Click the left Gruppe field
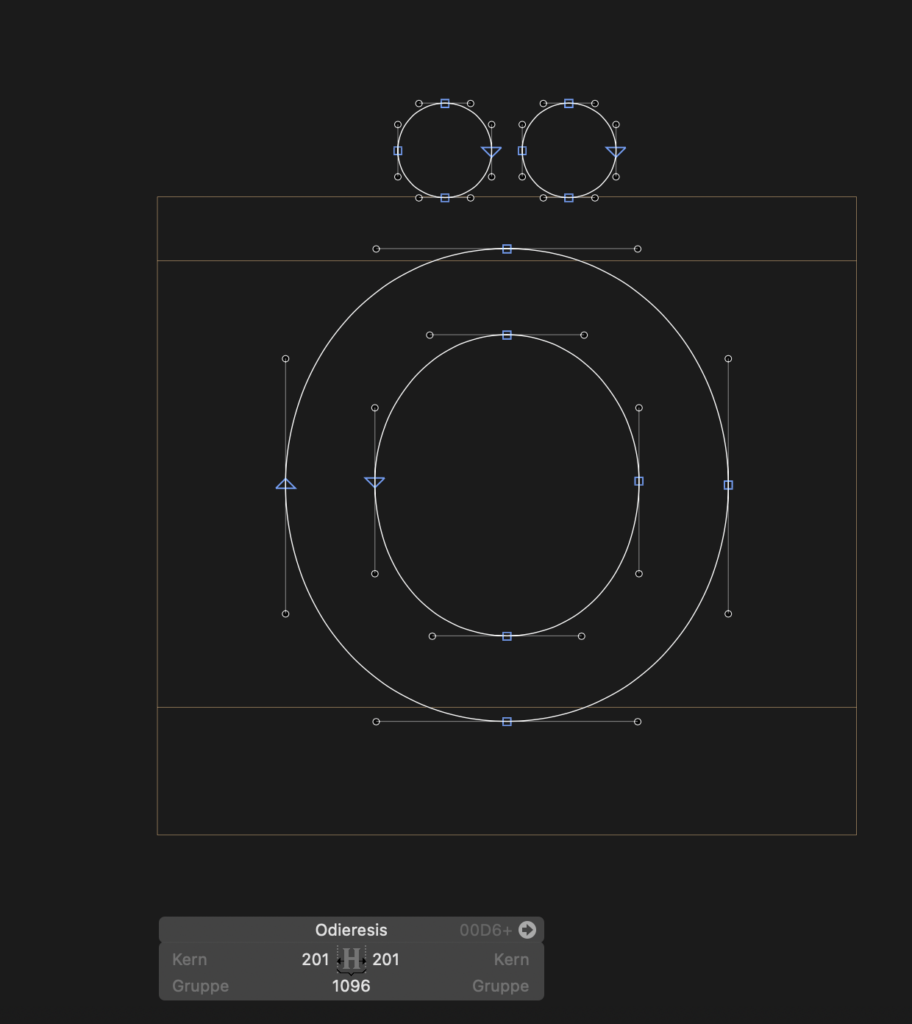Image resolution: width=912 pixels, height=1024 pixels. click(x=200, y=986)
